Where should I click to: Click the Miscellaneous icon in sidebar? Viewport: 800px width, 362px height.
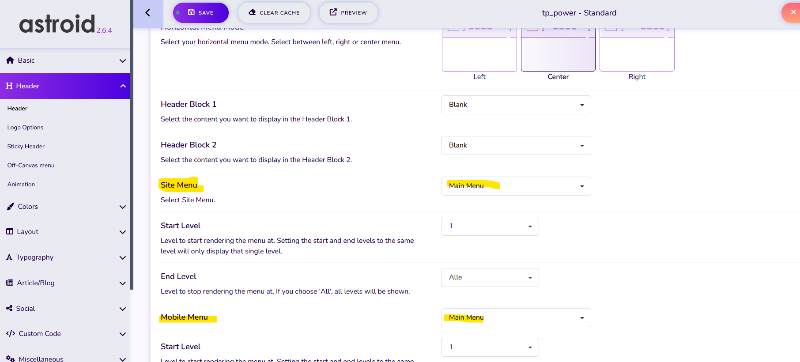point(10,358)
